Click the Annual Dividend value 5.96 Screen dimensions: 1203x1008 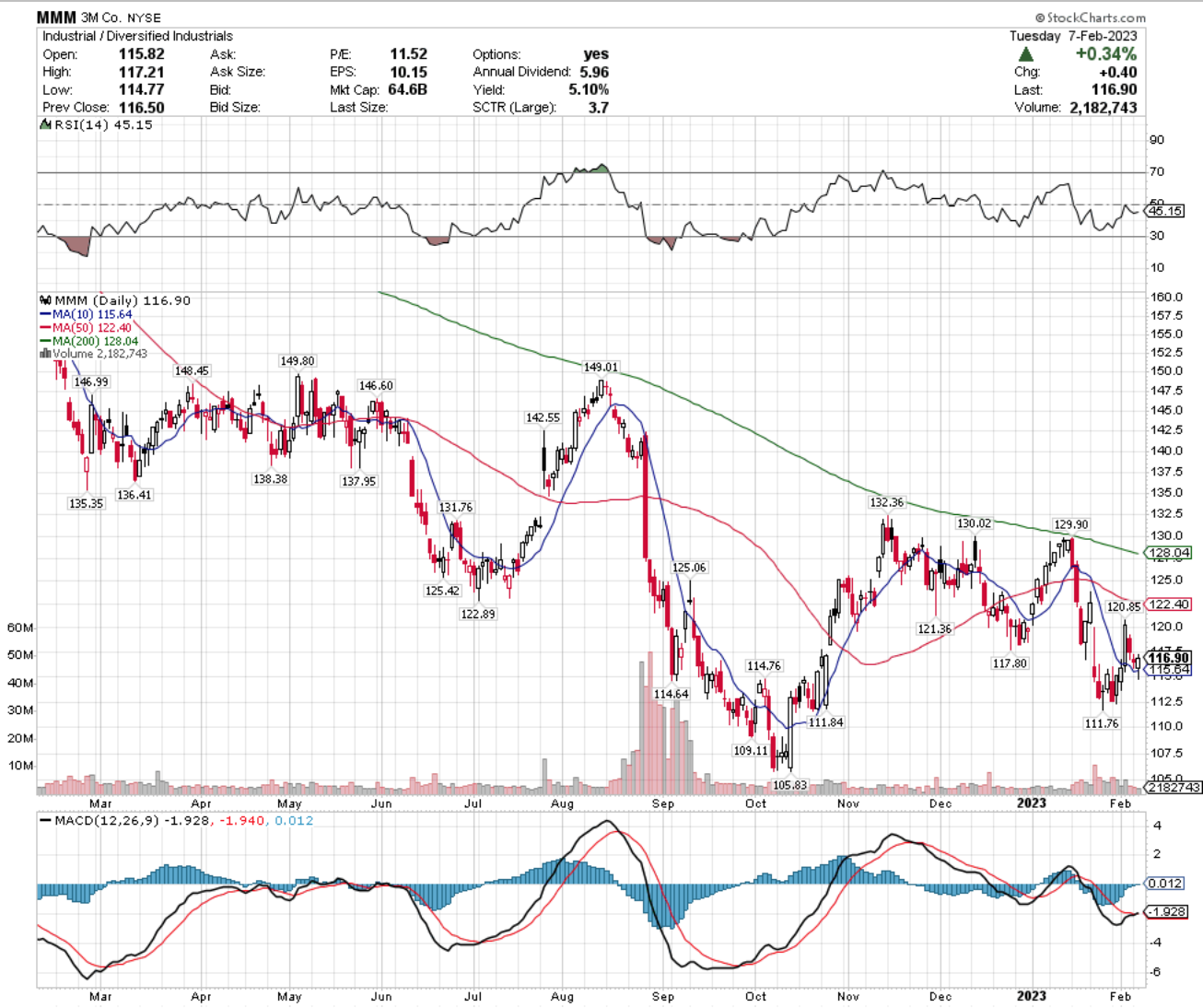point(594,72)
